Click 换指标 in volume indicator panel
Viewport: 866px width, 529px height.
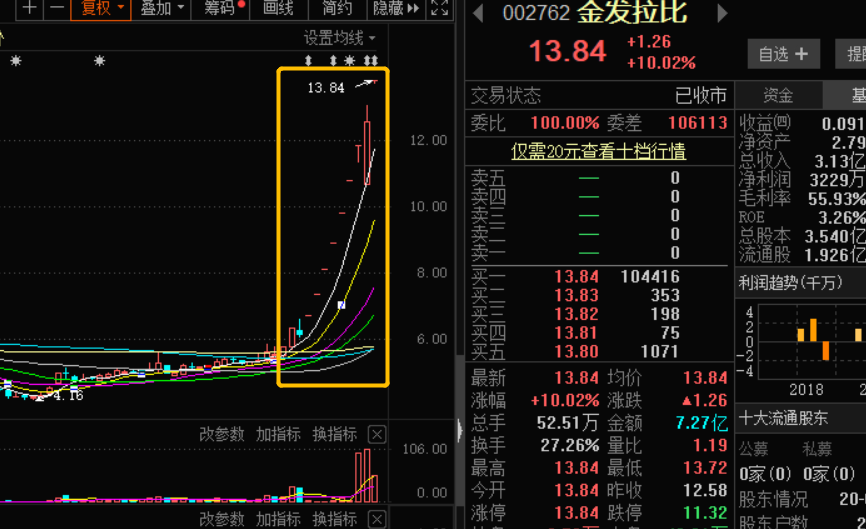(x=334, y=435)
